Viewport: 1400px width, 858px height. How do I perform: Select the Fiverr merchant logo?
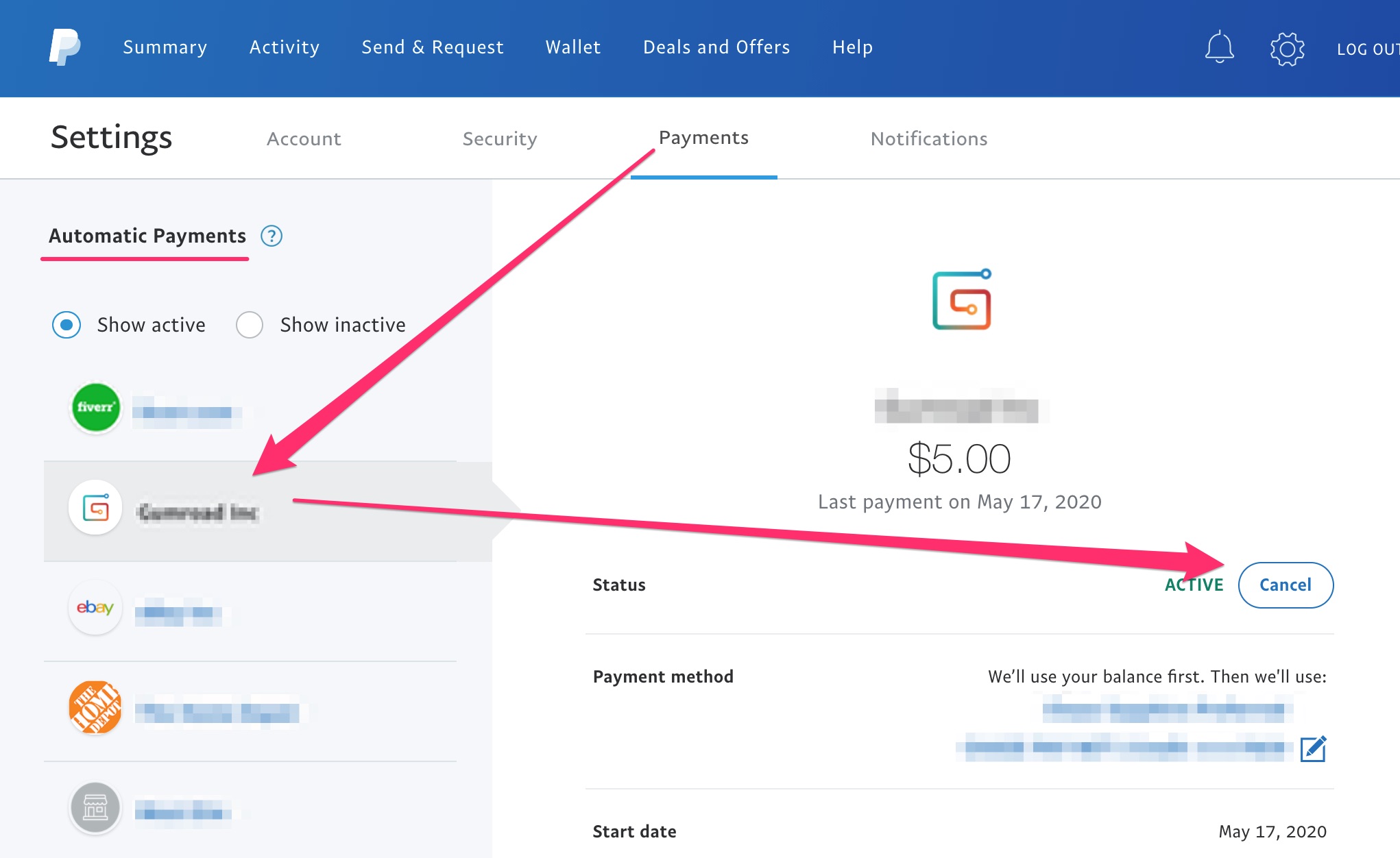tap(96, 408)
